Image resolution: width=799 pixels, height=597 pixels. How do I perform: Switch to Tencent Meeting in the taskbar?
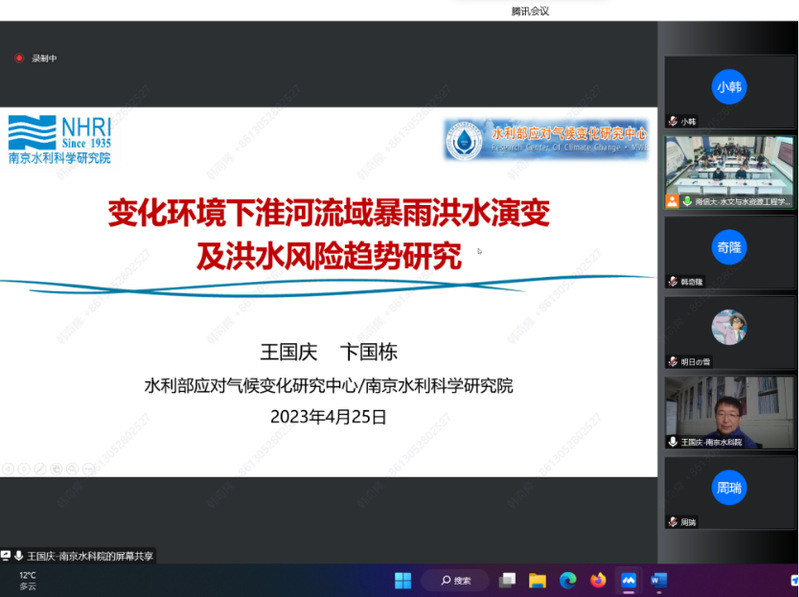(x=629, y=580)
